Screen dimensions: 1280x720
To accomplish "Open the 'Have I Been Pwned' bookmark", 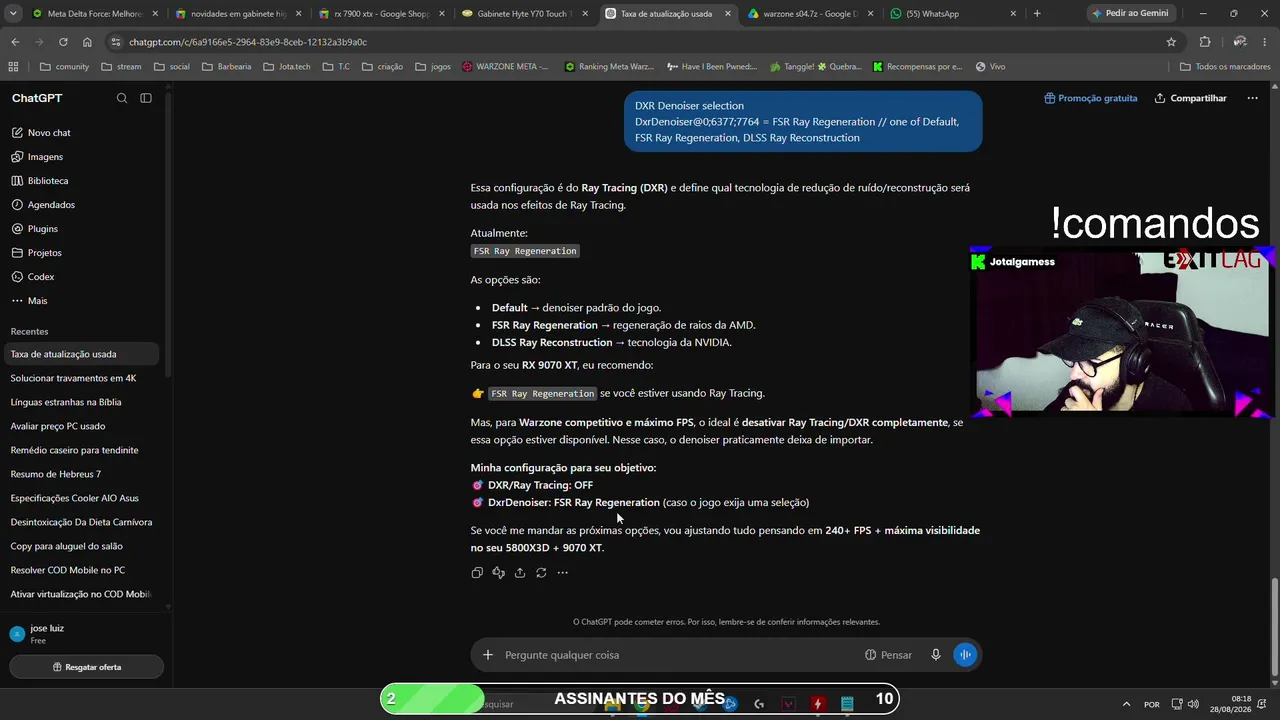I will click(712, 67).
